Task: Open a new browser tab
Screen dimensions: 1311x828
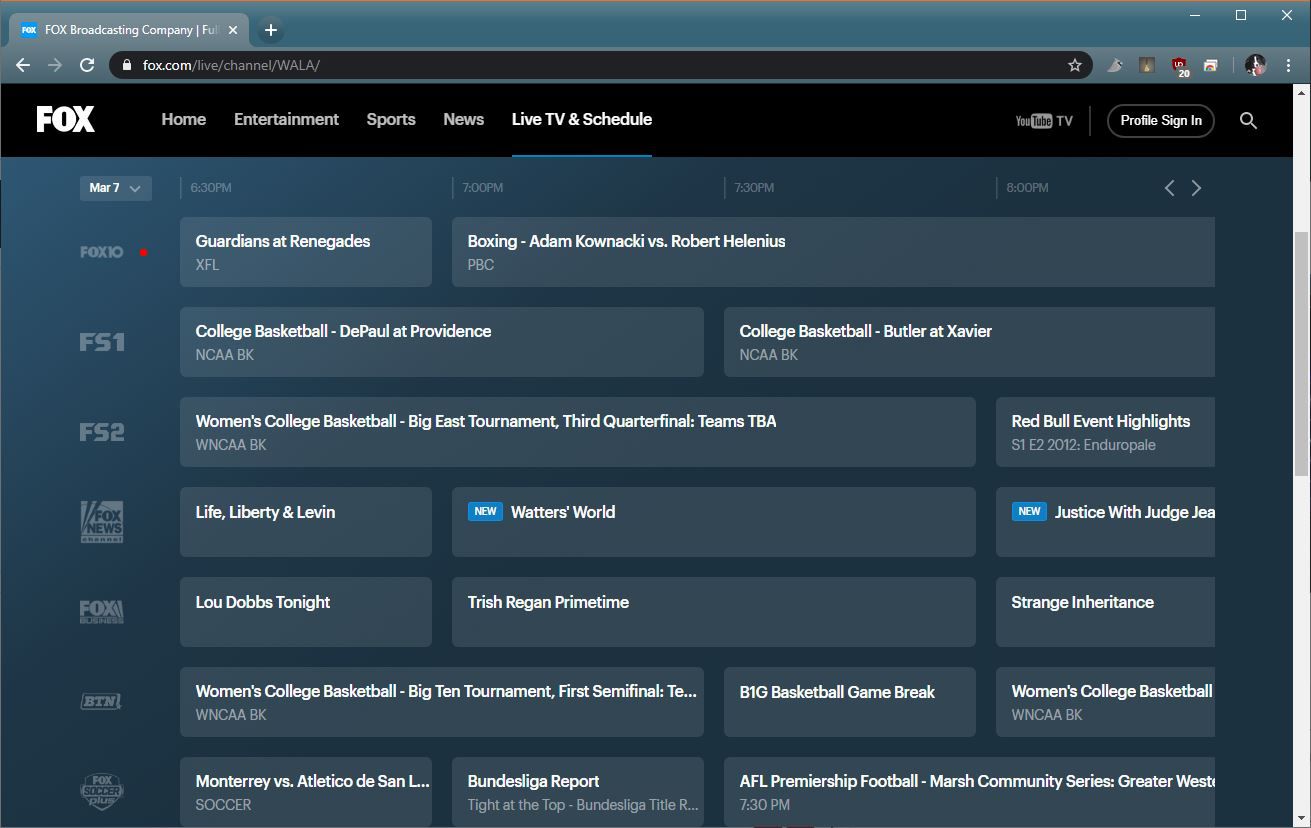Action: click(270, 30)
